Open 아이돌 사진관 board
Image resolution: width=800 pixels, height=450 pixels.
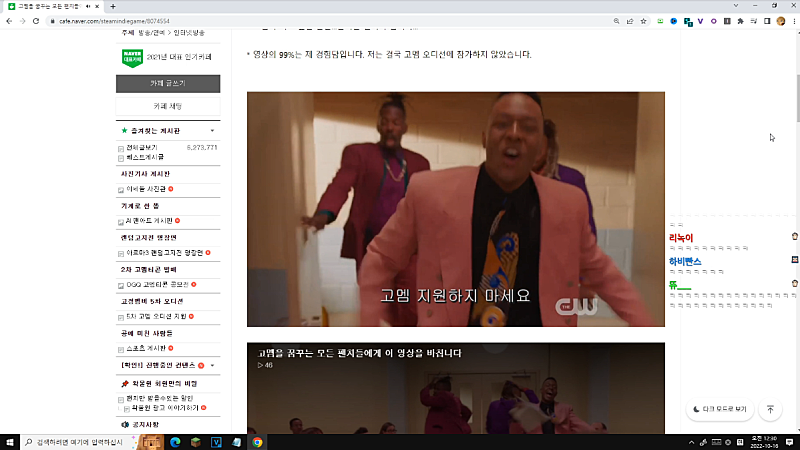tap(145, 189)
